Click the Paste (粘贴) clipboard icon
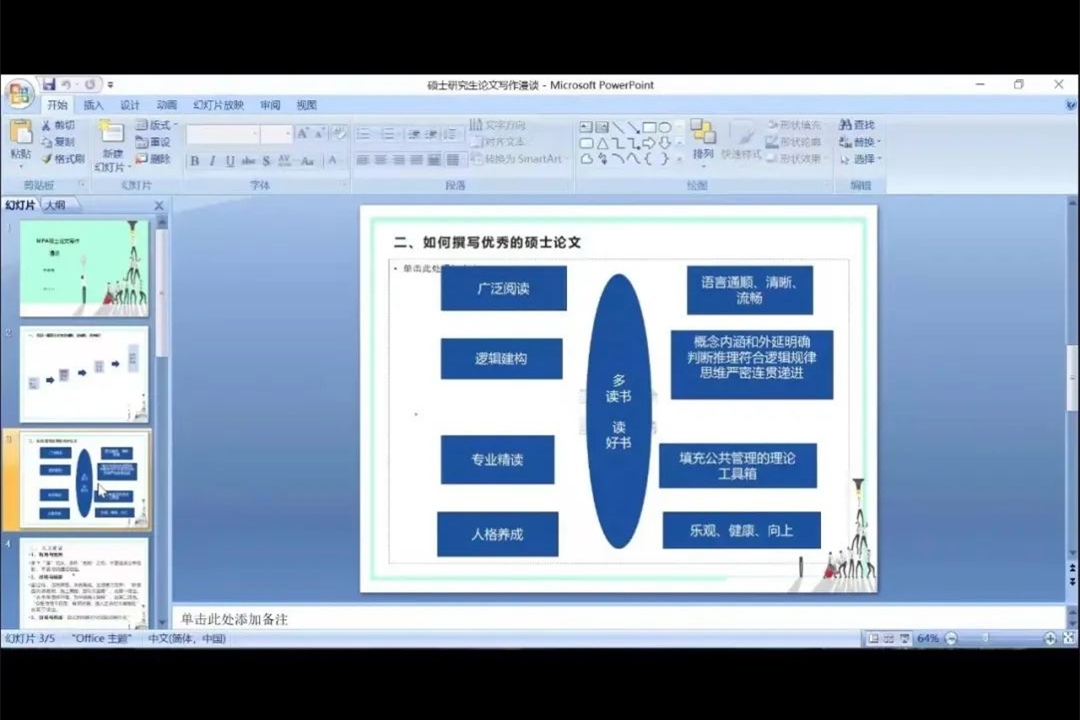Screen dimensions: 1080x720 21,135
